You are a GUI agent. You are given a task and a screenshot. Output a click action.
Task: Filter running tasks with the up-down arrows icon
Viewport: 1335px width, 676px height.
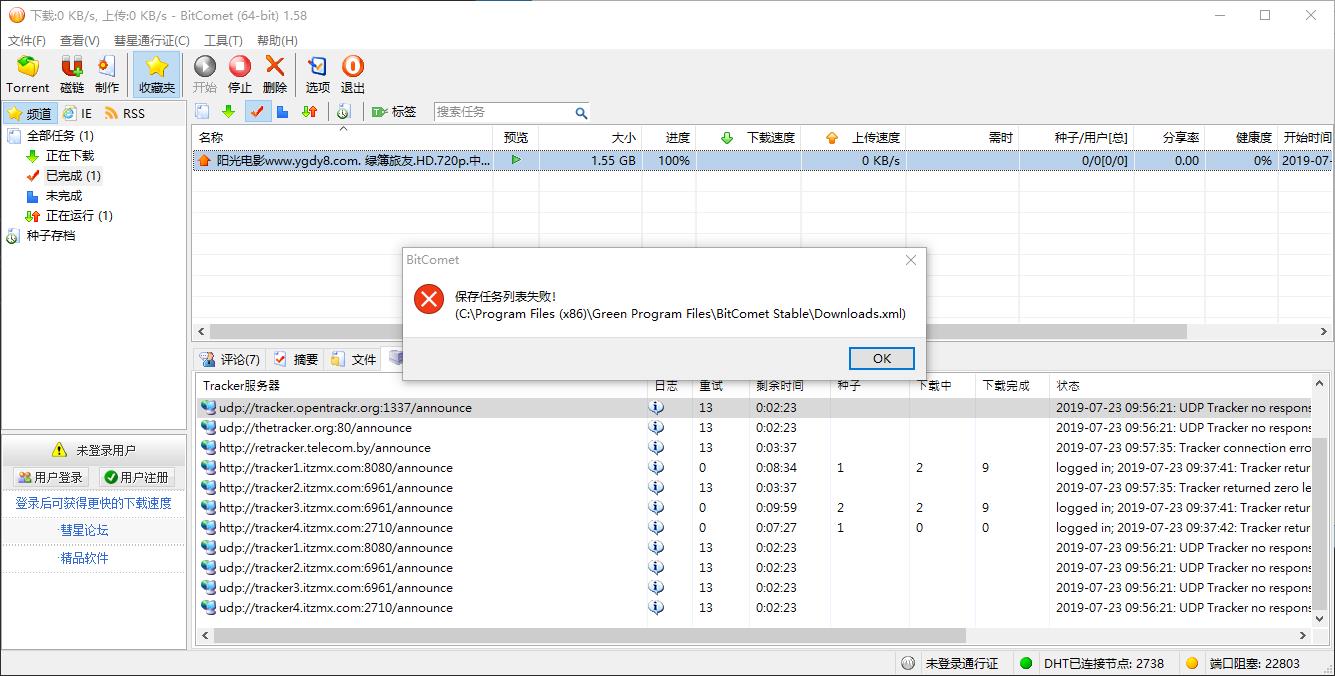click(x=310, y=112)
